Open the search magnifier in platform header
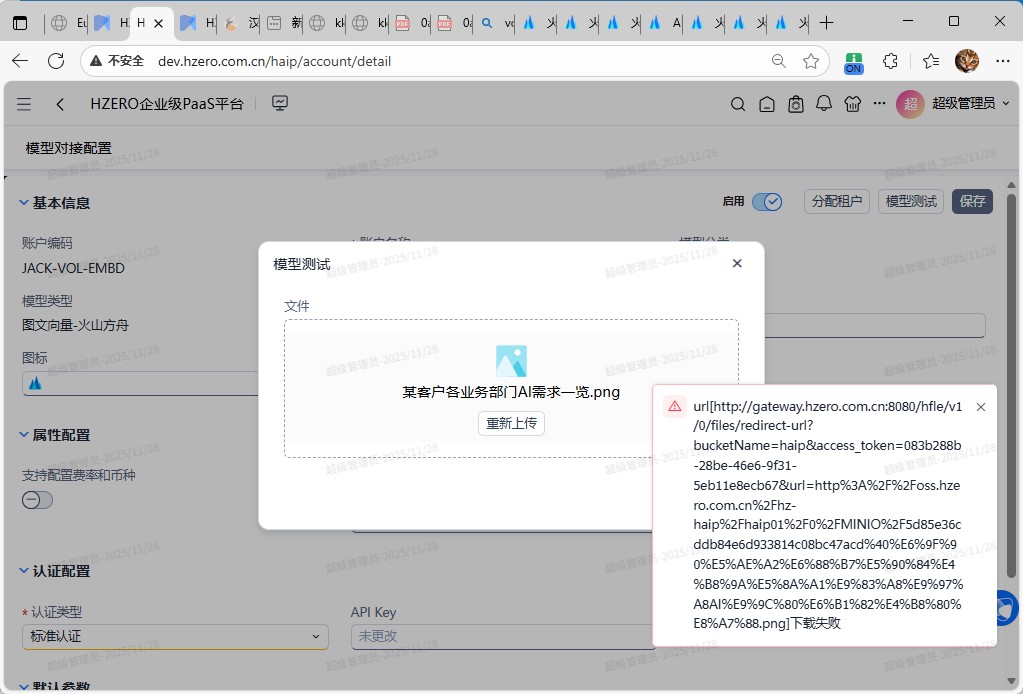 pyautogui.click(x=738, y=104)
